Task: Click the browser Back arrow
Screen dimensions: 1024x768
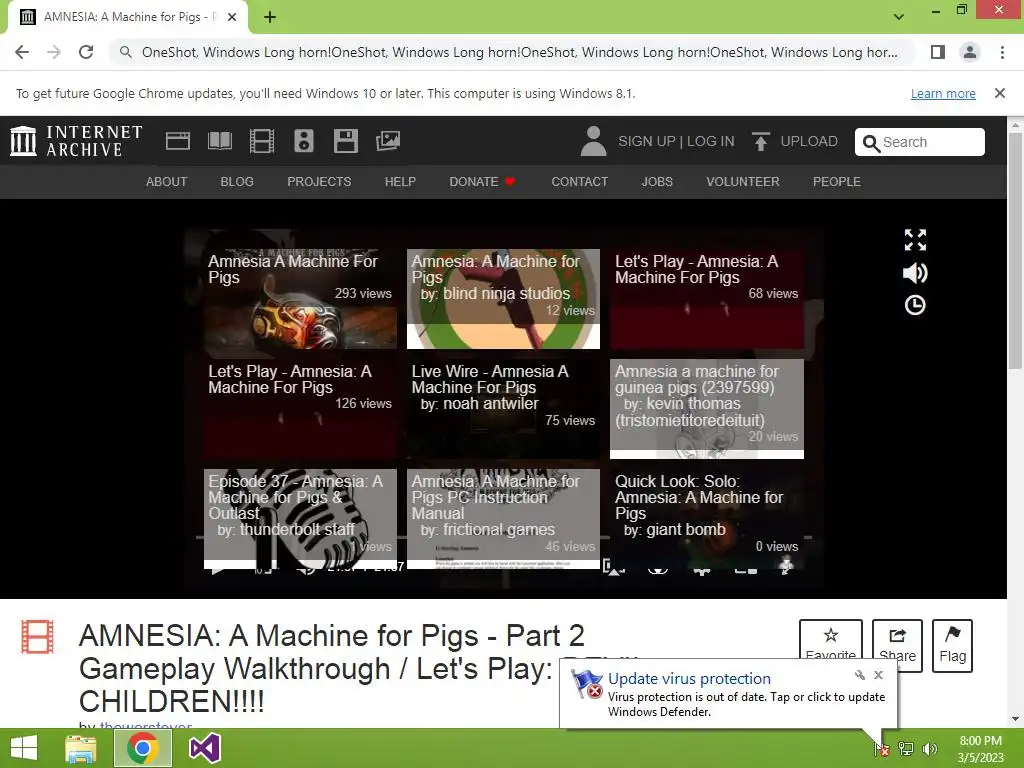Action: [x=22, y=52]
